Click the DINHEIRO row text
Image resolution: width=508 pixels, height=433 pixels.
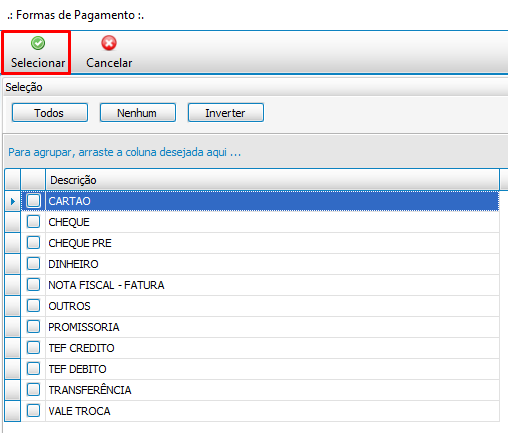click(73, 264)
